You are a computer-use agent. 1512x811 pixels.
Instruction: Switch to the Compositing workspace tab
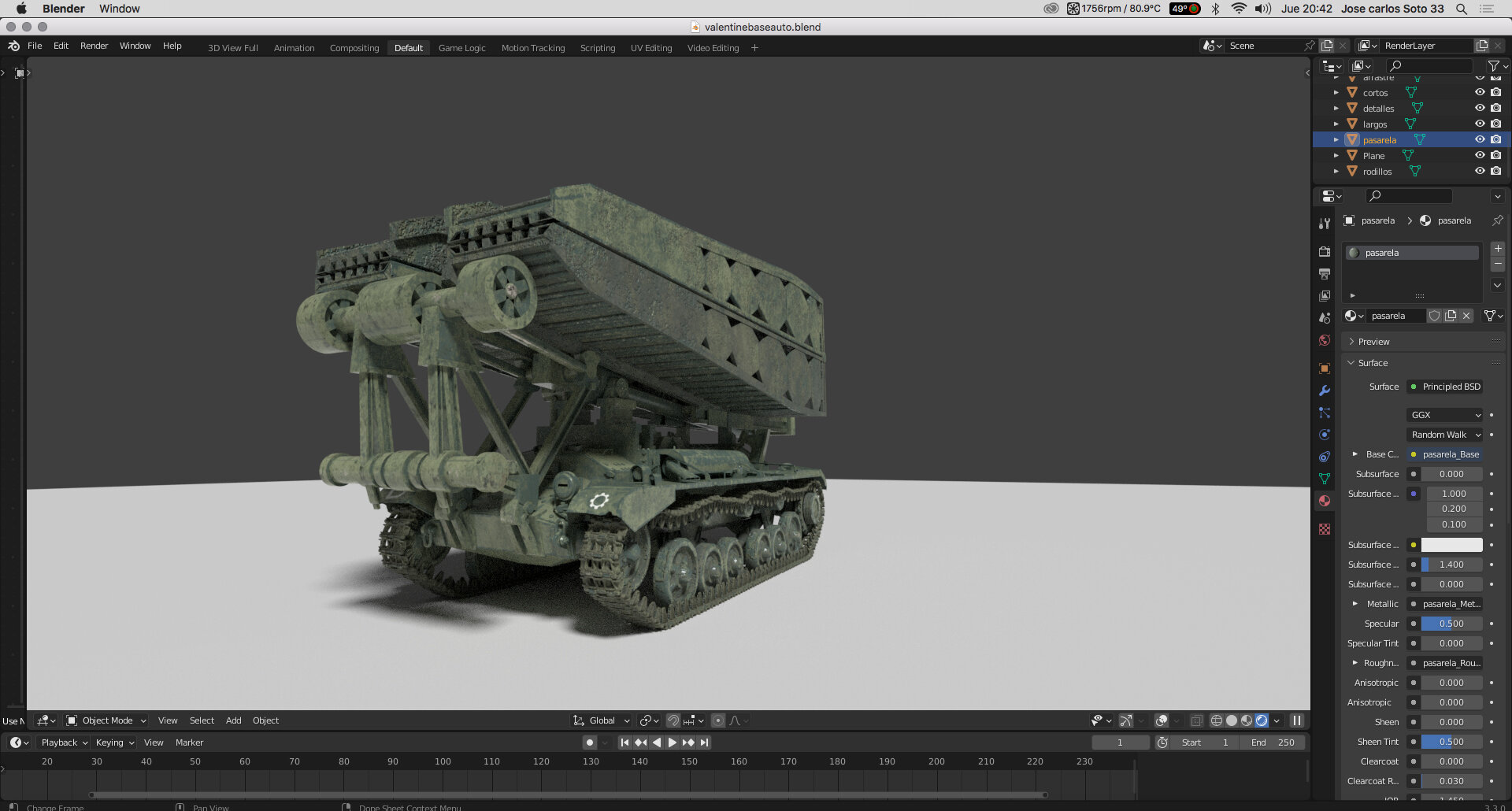(354, 48)
